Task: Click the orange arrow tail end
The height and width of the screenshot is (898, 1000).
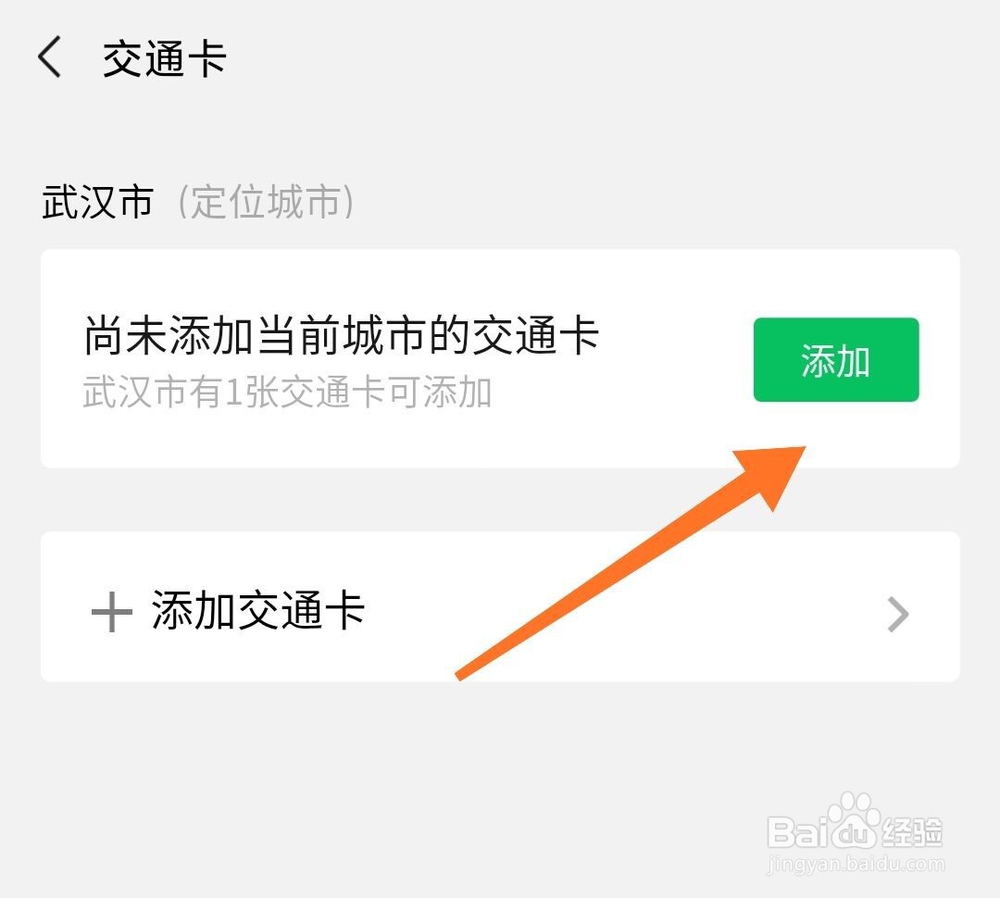Action: (460, 675)
